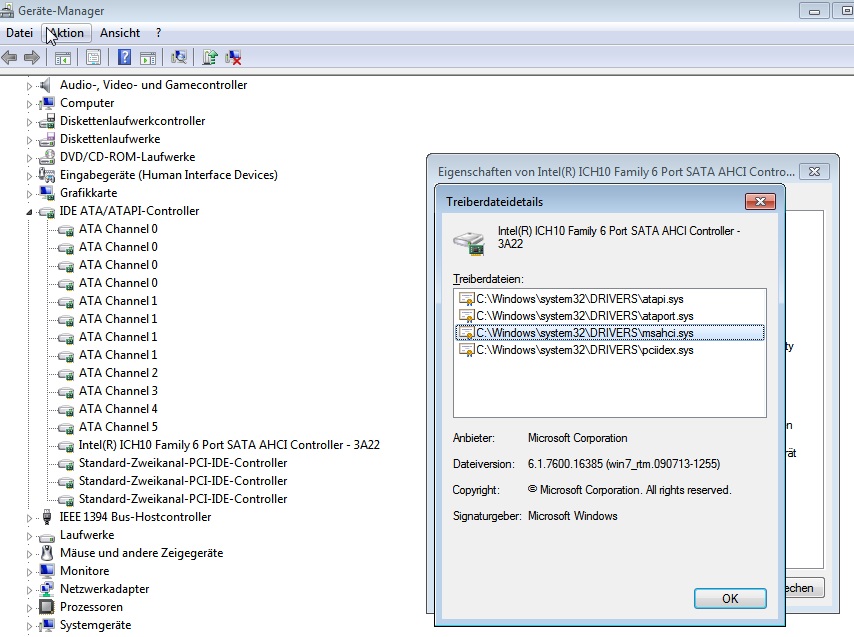This screenshot has height=637, width=854.
Task: Expand IEEE 1394 Bus-Hostcontroller node
Action: click(29, 518)
